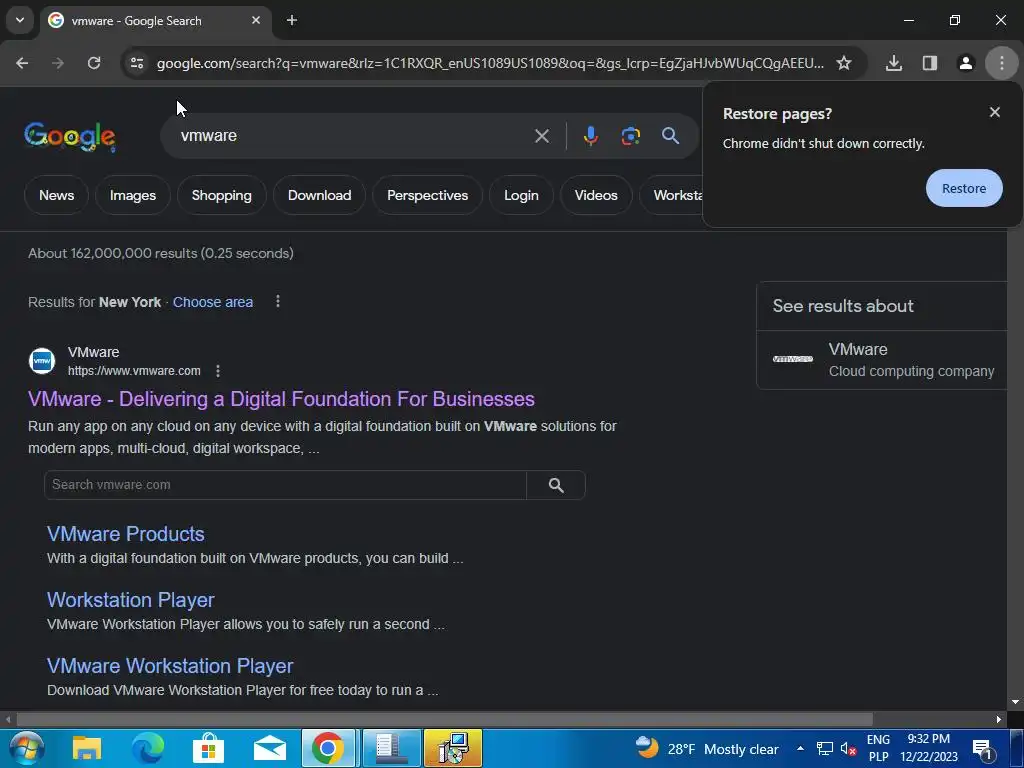Go back to previous page
The image size is (1024, 768).
22,63
